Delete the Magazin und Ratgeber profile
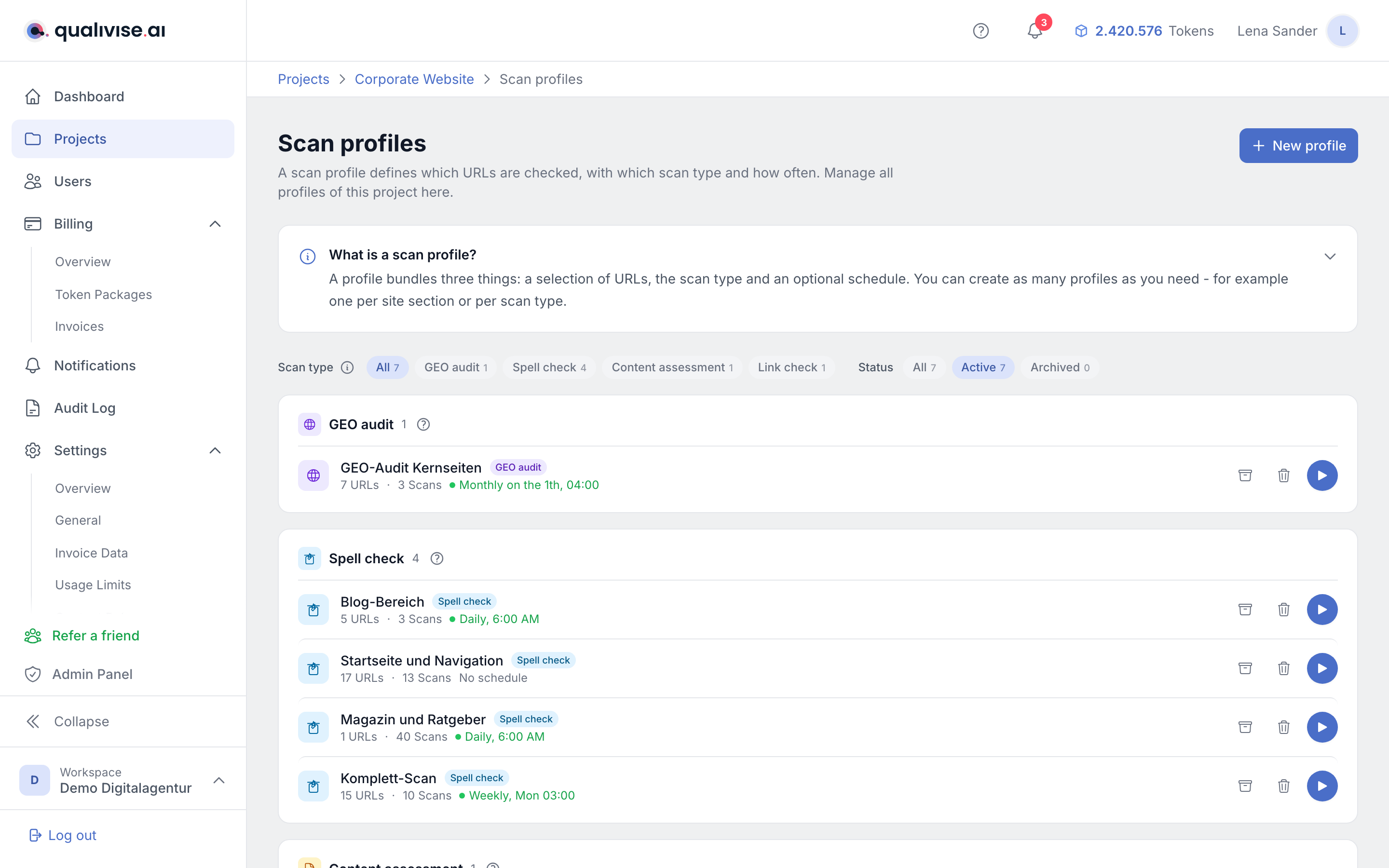Screen dimensions: 1389x868 click(1283, 727)
